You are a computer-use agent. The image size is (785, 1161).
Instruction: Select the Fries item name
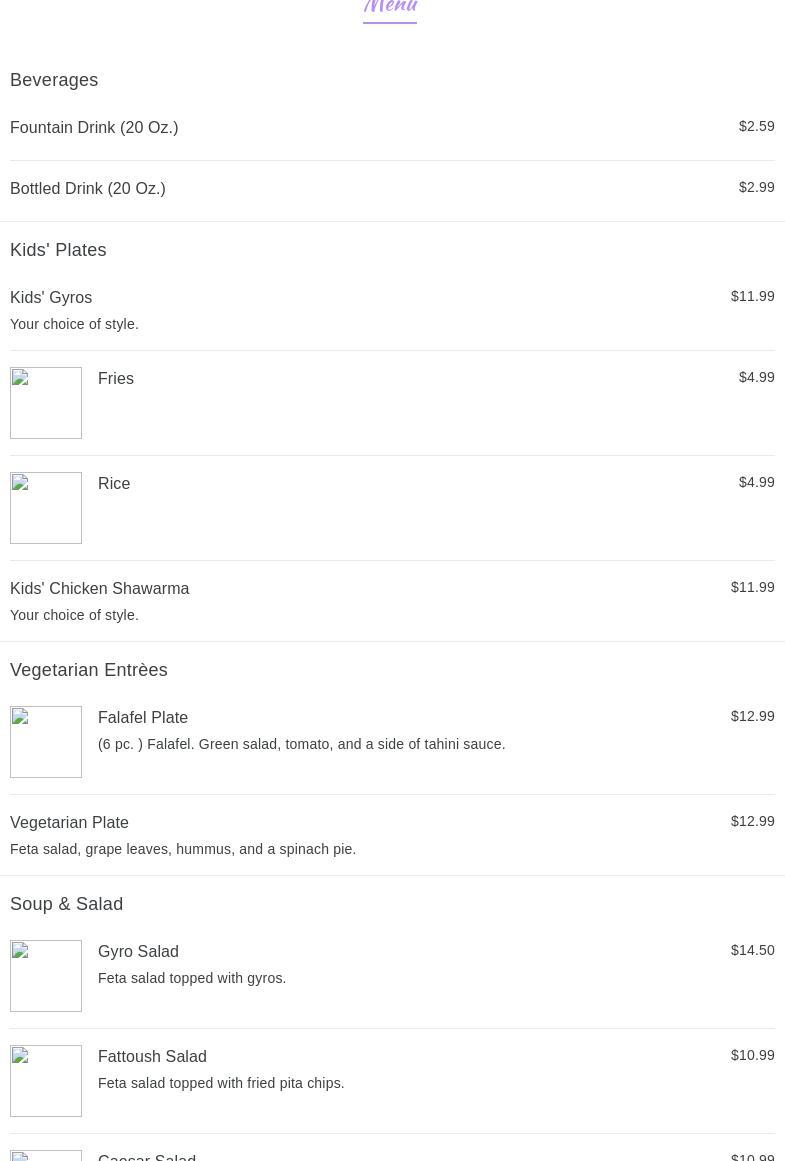[116, 379]
